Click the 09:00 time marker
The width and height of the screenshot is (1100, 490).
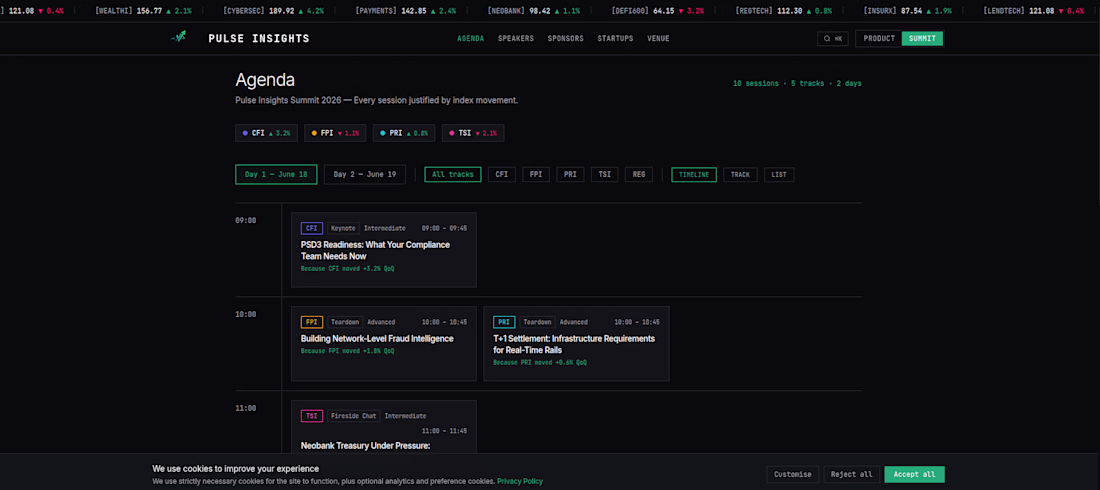tap(246, 220)
